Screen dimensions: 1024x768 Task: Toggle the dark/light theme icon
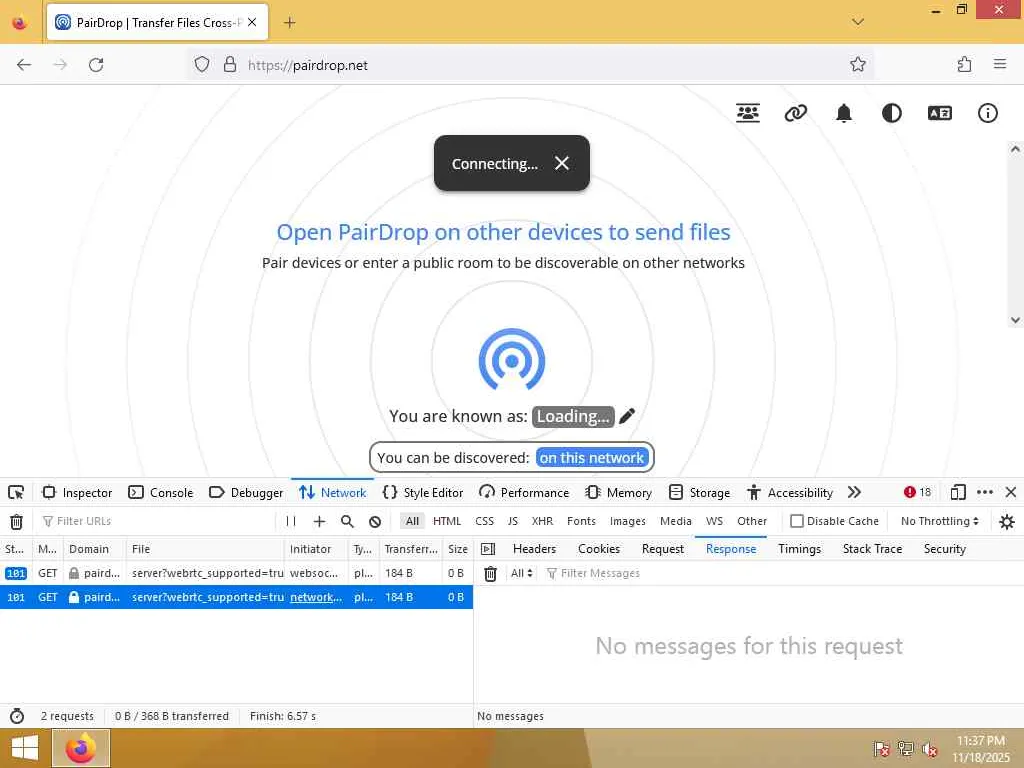click(x=891, y=113)
